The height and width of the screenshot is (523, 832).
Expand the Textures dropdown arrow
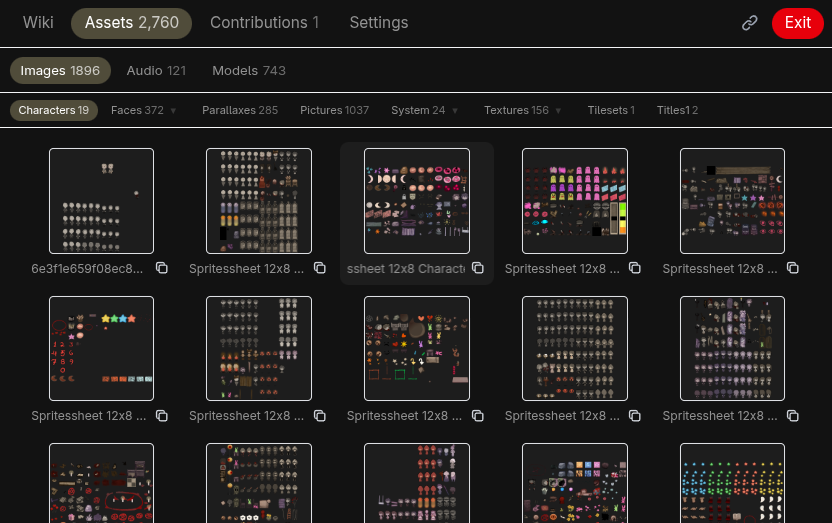(558, 111)
